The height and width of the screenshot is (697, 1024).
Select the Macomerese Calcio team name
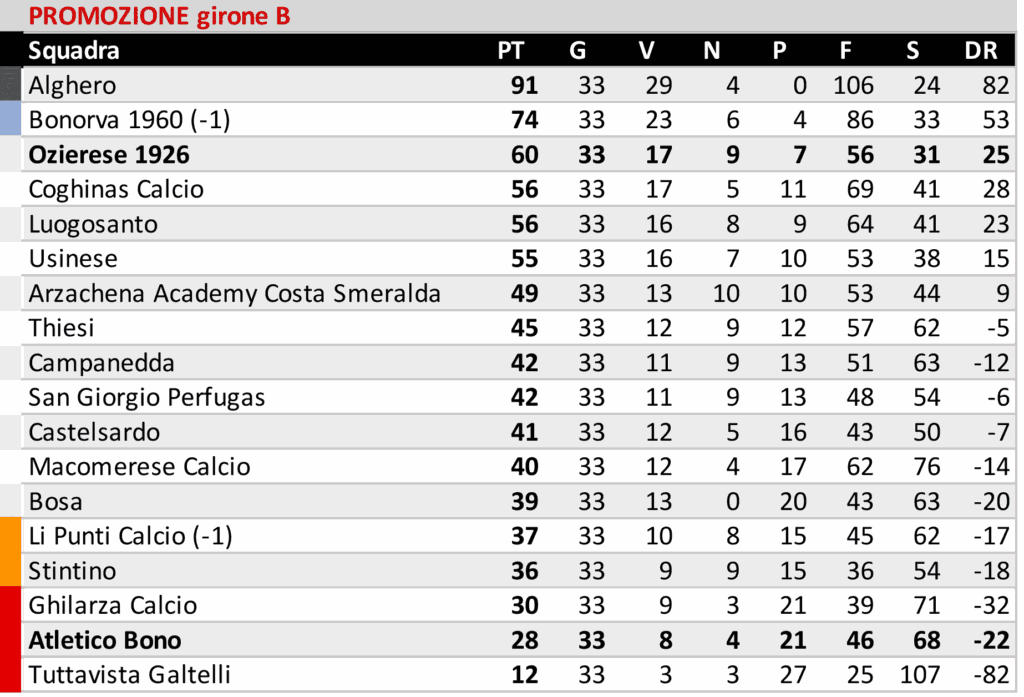tap(139, 467)
